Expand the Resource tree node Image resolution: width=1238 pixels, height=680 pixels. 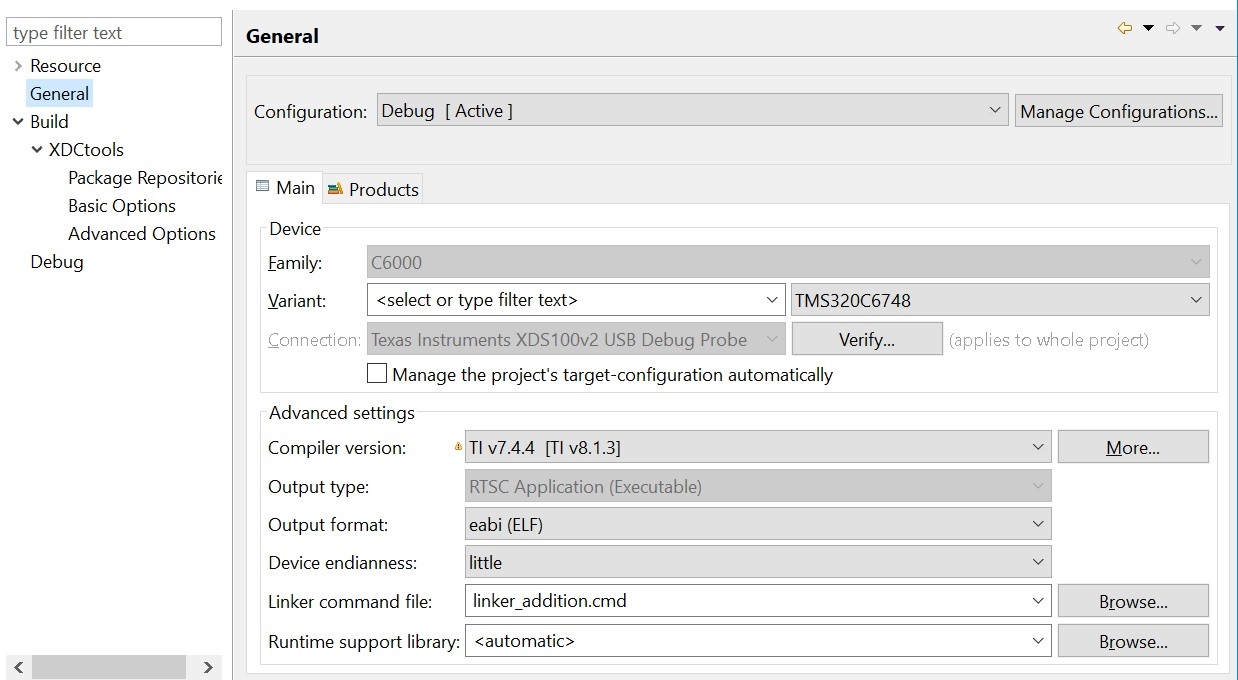(18, 66)
